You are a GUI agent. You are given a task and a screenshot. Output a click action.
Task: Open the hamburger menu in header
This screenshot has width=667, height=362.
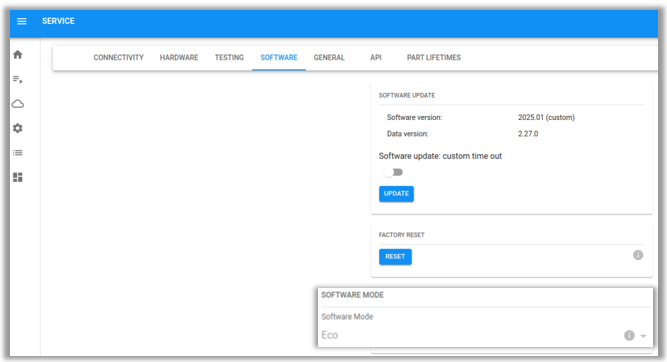coord(22,21)
